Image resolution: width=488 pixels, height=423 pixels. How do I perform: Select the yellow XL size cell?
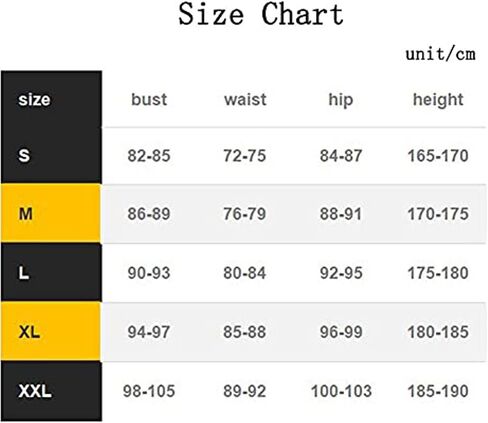coord(51,332)
